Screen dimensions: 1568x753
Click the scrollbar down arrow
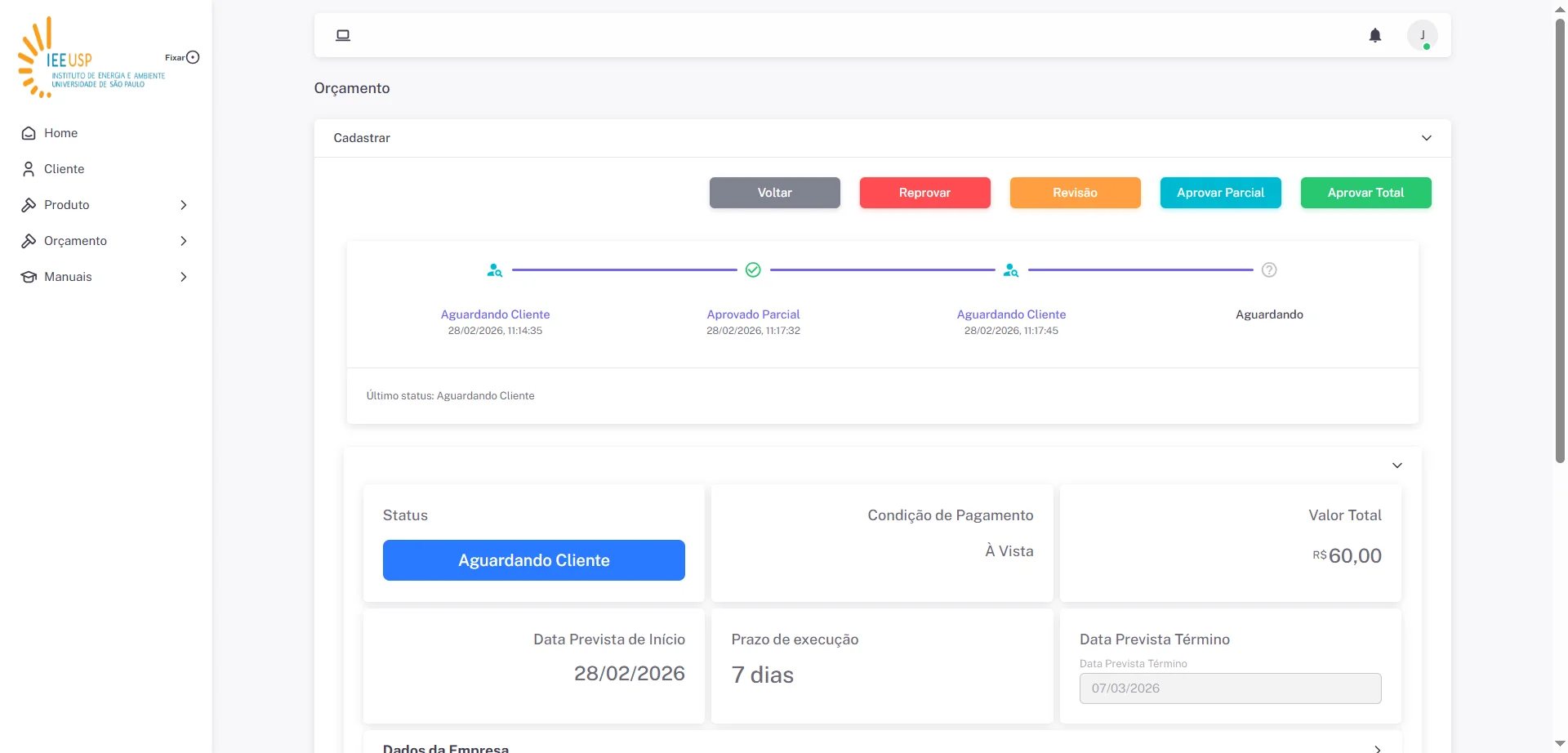1560,744
